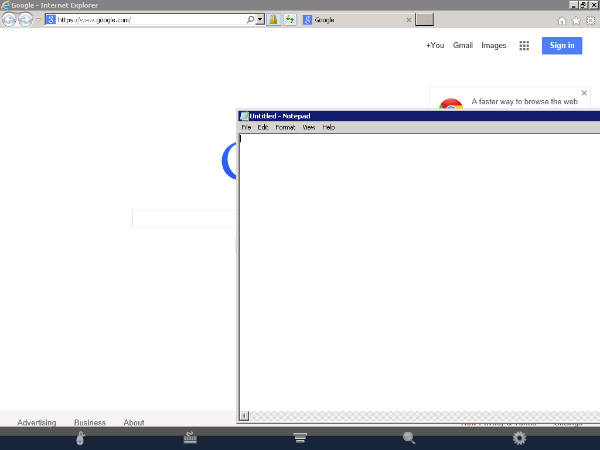Open the Google apps grid
Screen dimensions: 600x450
524,45
